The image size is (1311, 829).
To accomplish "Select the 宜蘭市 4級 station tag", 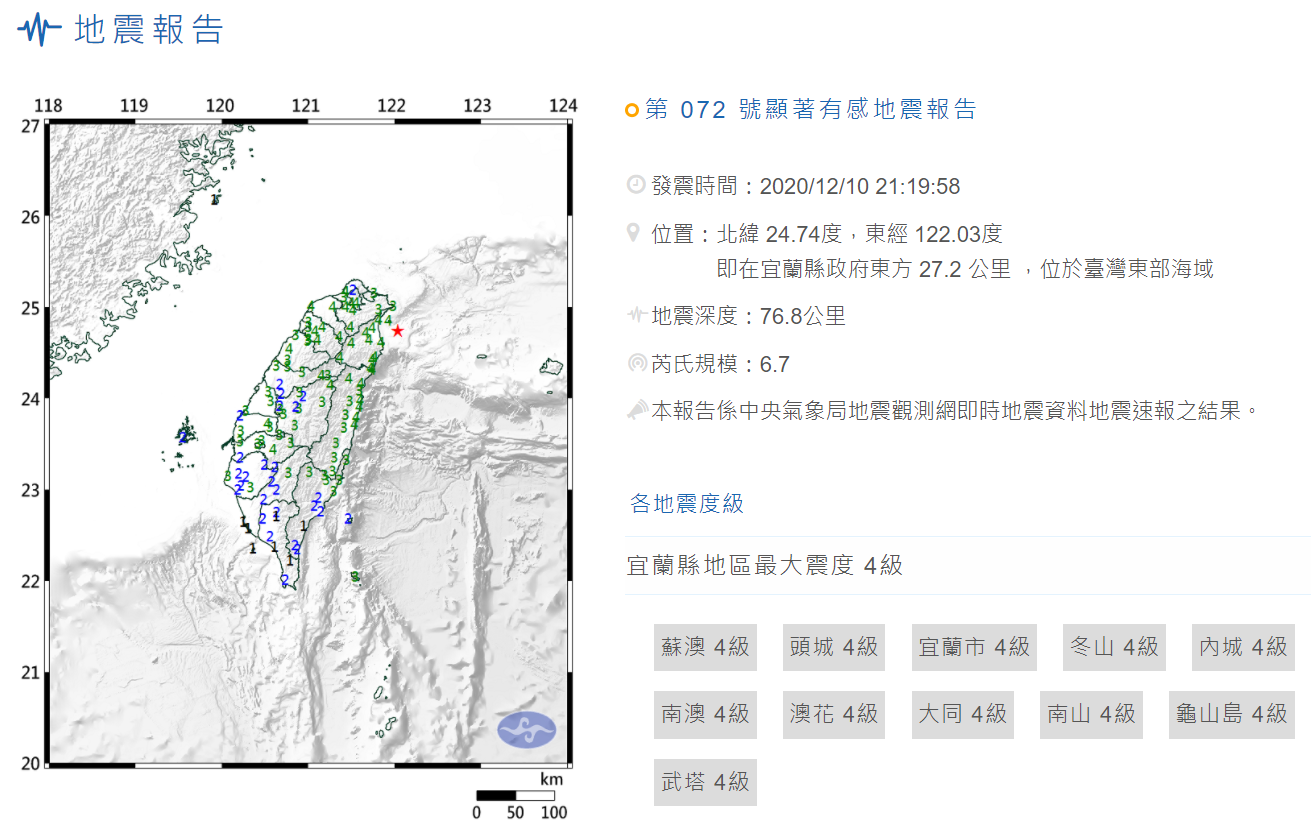I will tap(974, 647).
